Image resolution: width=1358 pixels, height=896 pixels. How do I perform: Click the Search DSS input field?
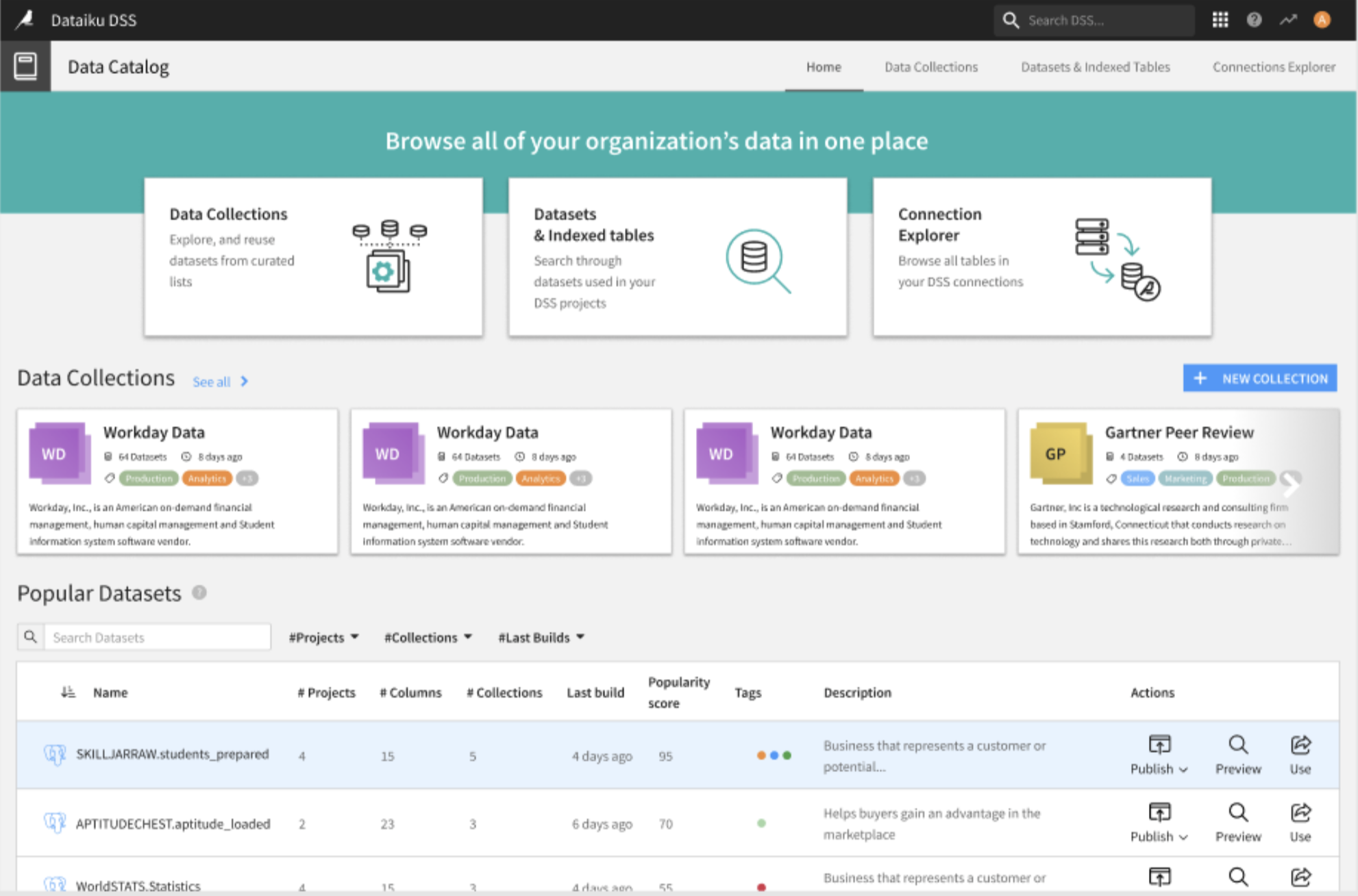point(1094,20)
